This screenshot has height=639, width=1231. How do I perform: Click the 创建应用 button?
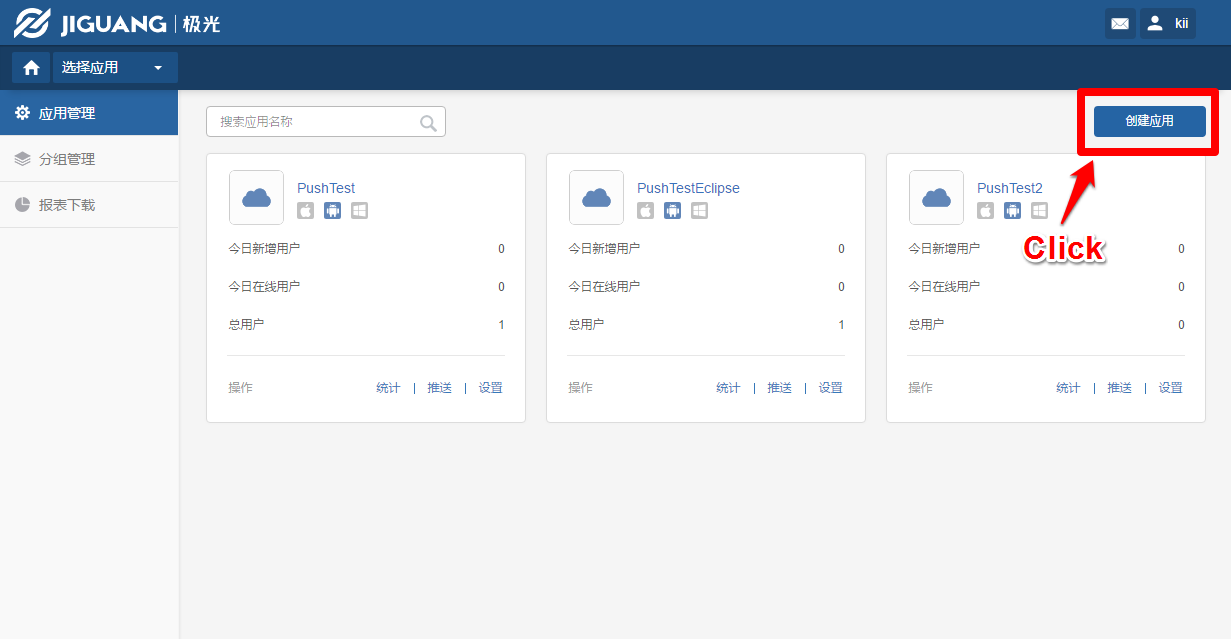(1150, 121)
